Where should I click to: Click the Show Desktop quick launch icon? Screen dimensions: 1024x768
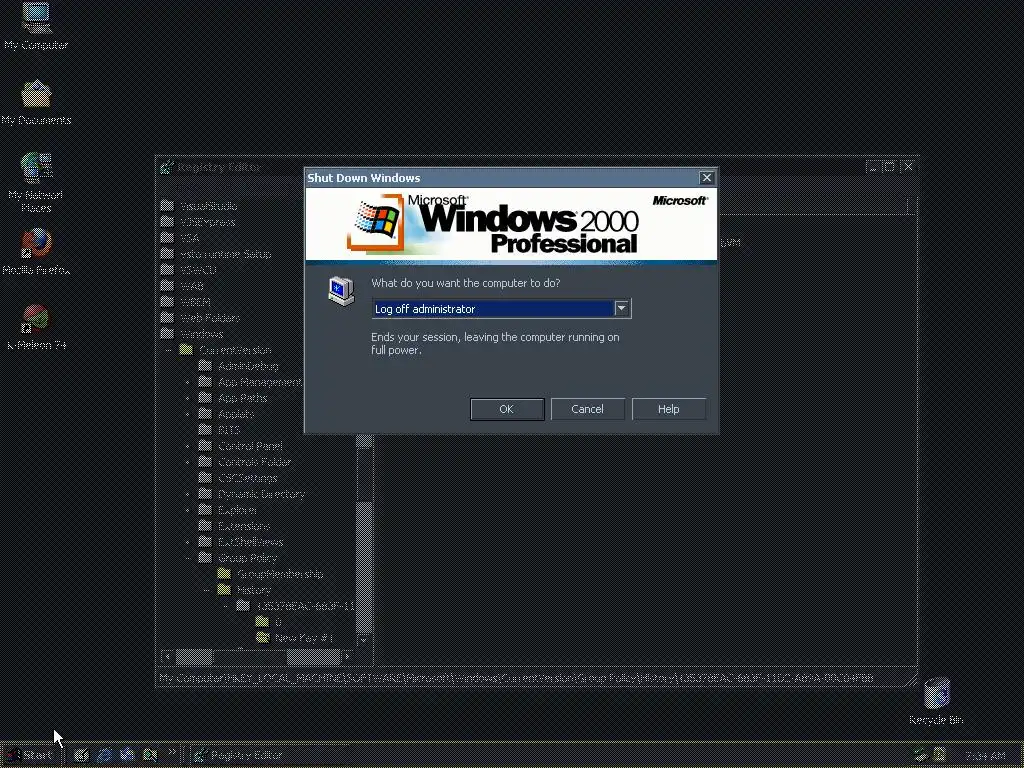tap(81, 755)
